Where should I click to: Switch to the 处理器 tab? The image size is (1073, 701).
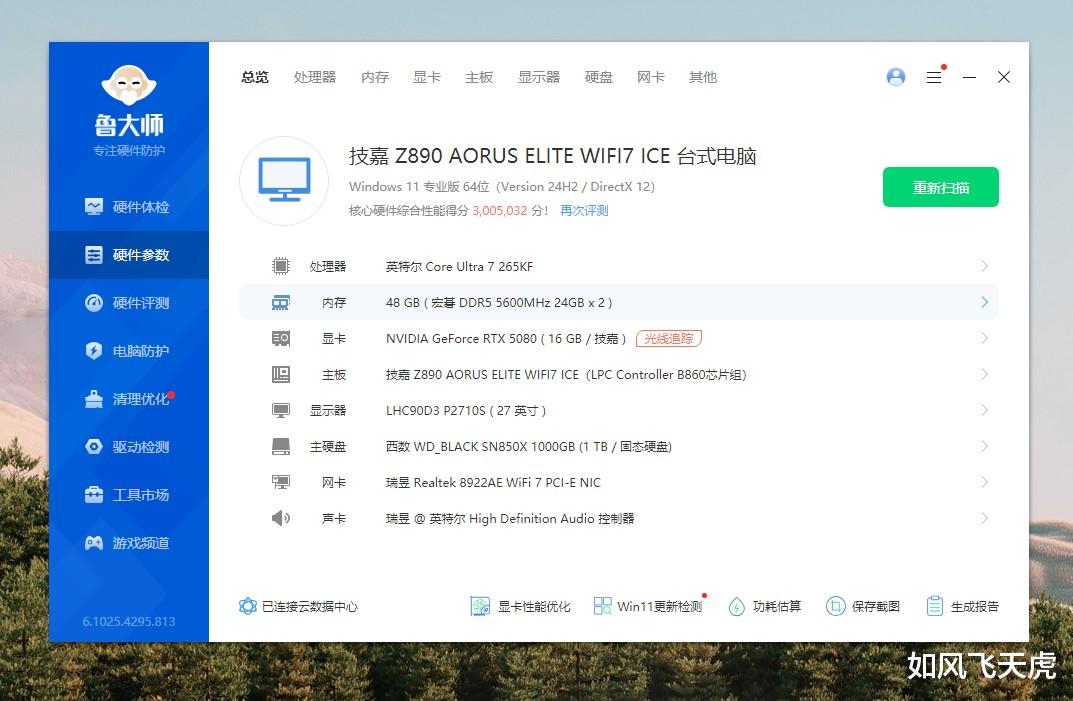315,77
